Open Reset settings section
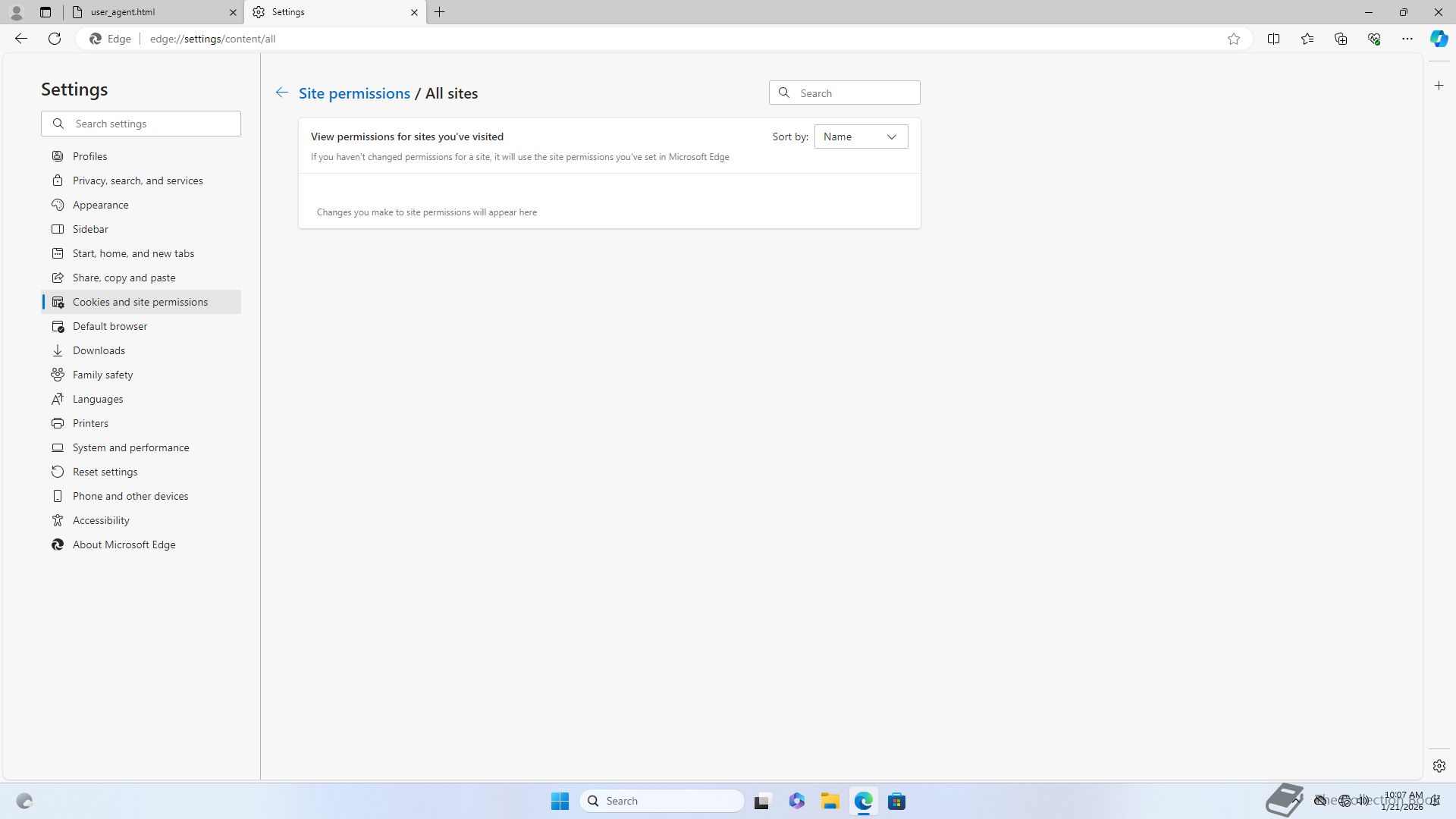 pyautogui.click(x=105, y=472)
